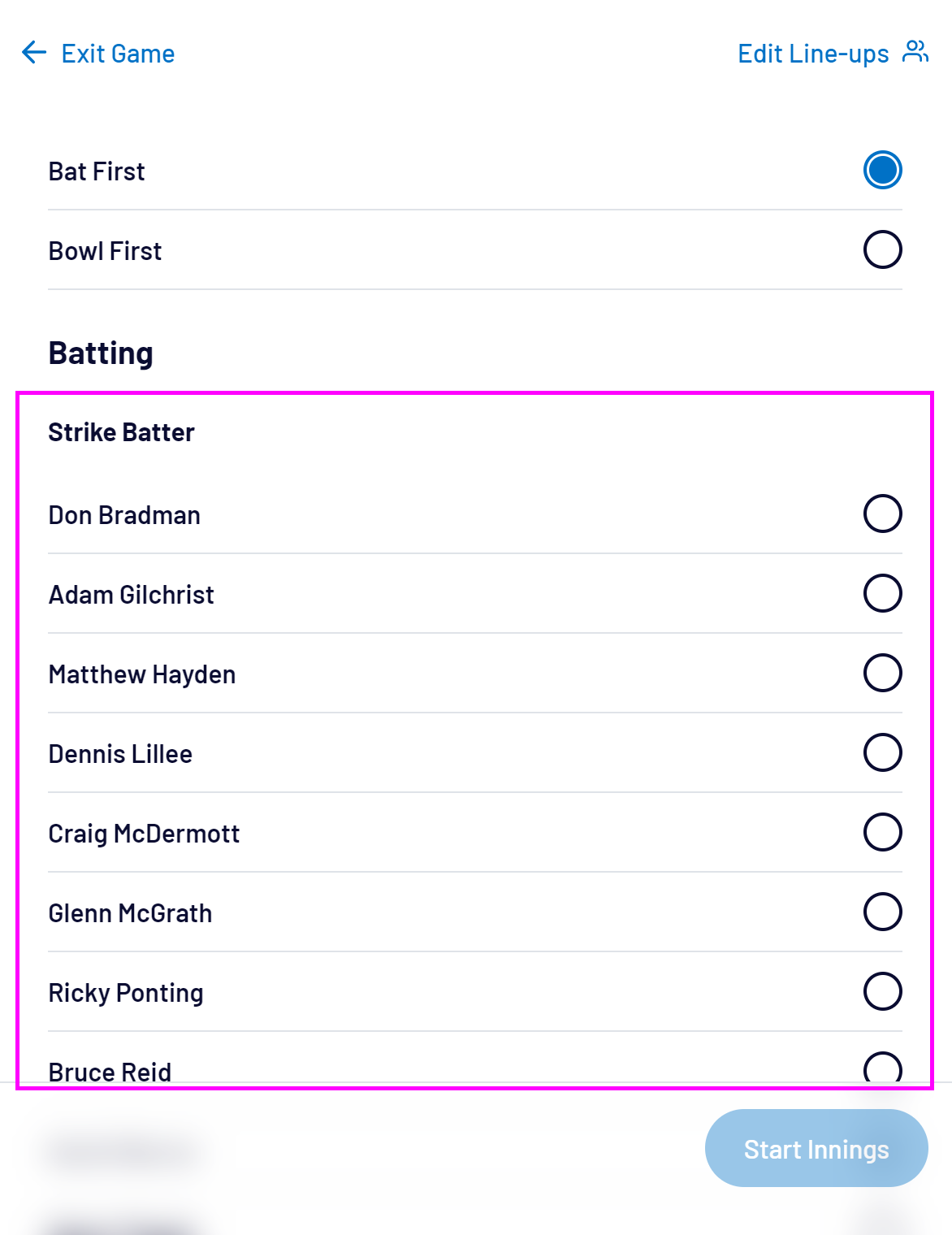Select Glenn McGrath radio button
The image size is (952, 1235).
[x=882, y=912]
